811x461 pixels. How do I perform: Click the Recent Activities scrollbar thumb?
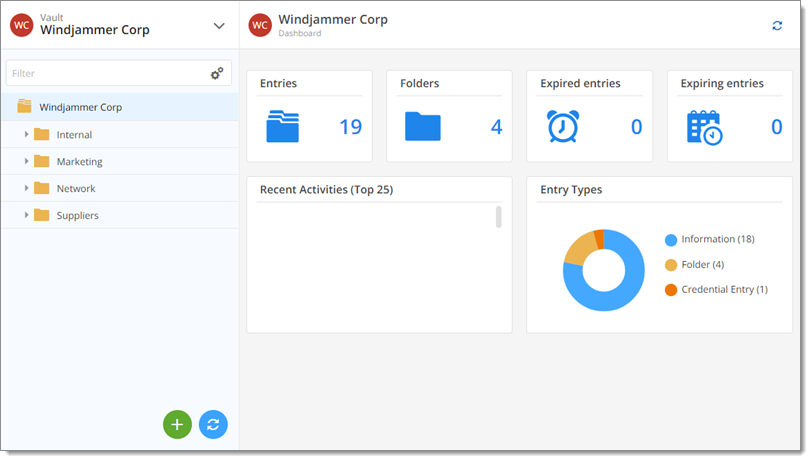click(499, 217)
